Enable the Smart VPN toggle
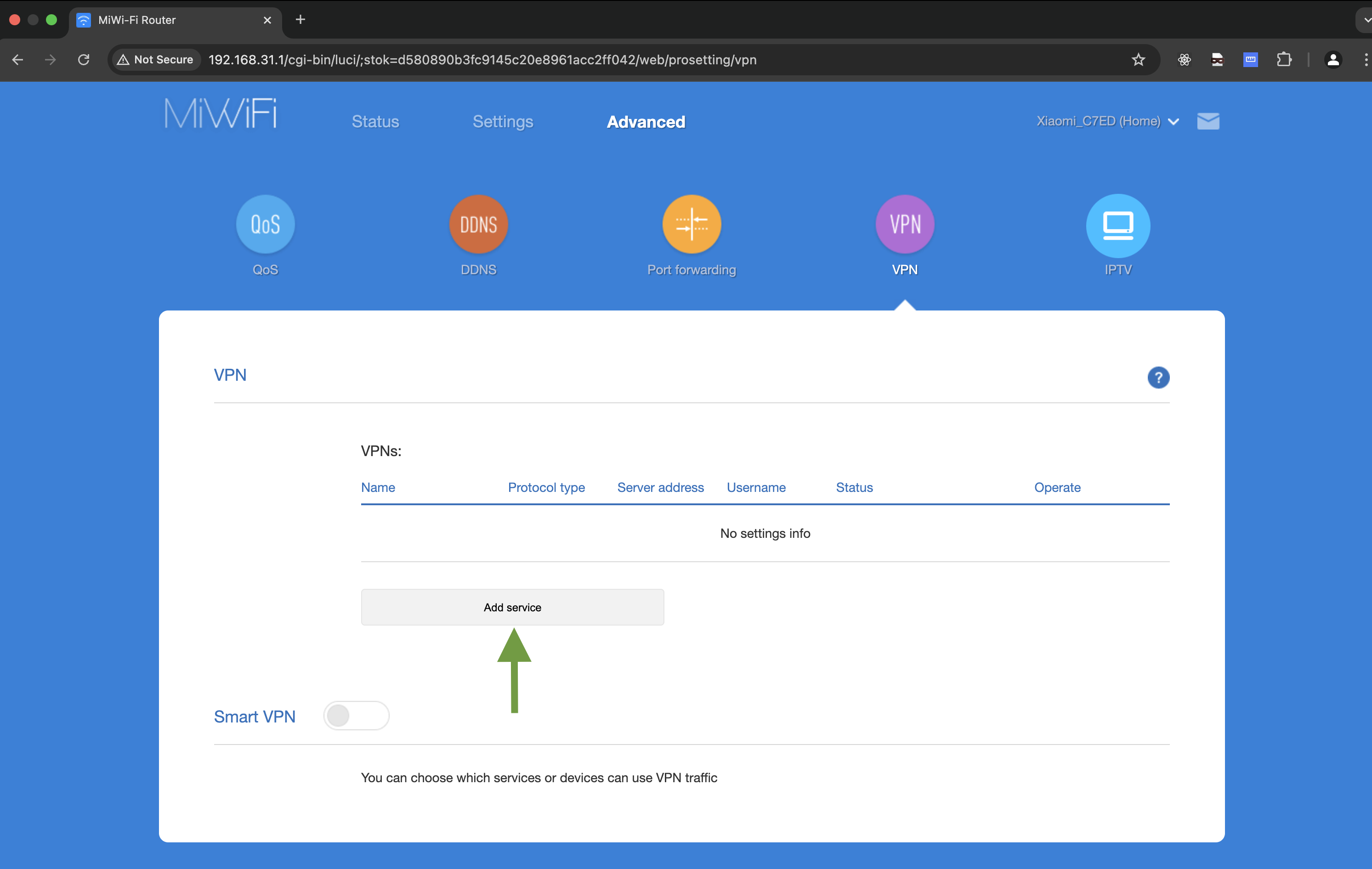Image resolution: width=1372 pixels, height=869 pixels. [x=356, y=716]
